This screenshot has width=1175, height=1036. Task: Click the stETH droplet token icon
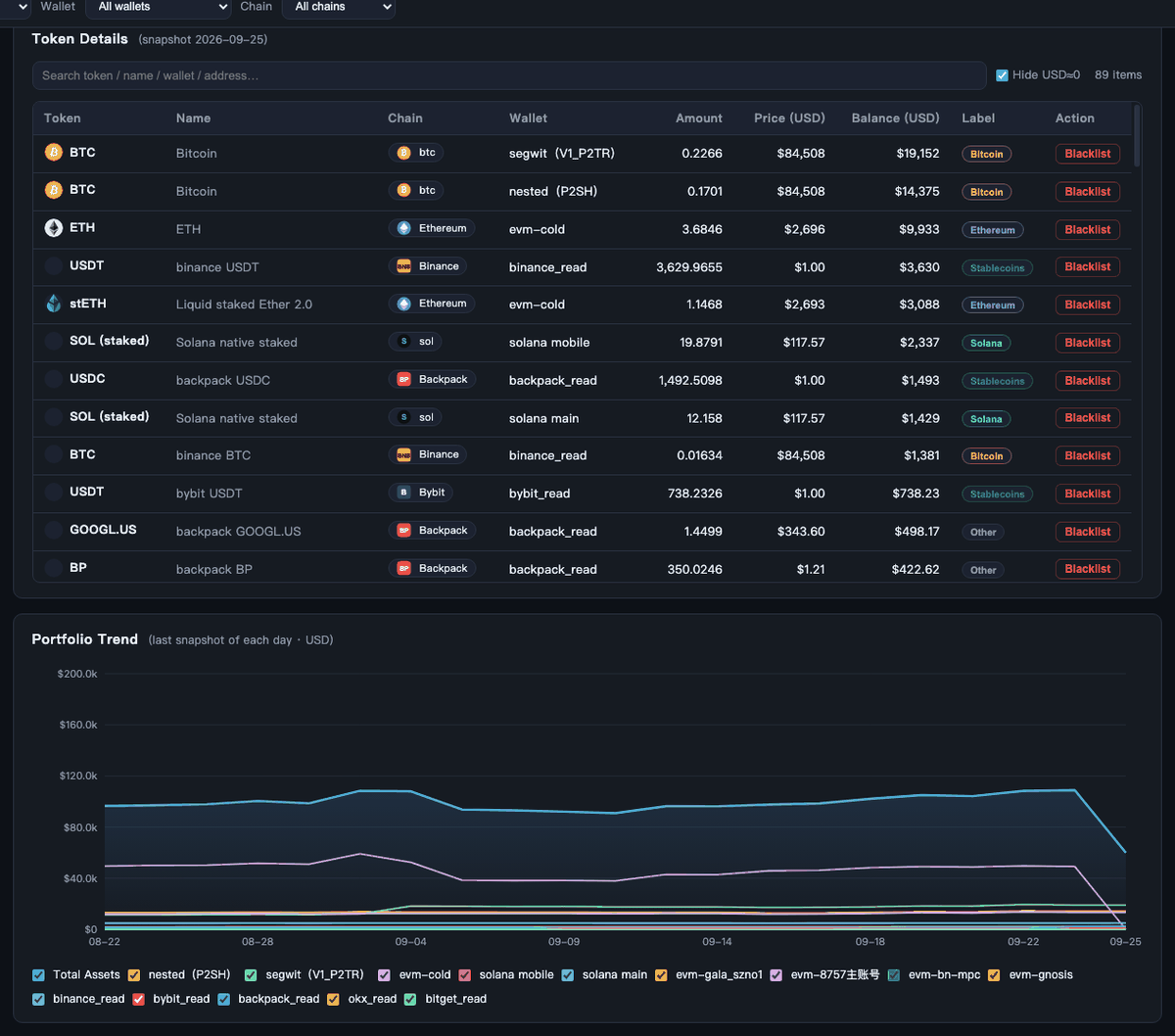pyautogui.click(x=54, y=304)
